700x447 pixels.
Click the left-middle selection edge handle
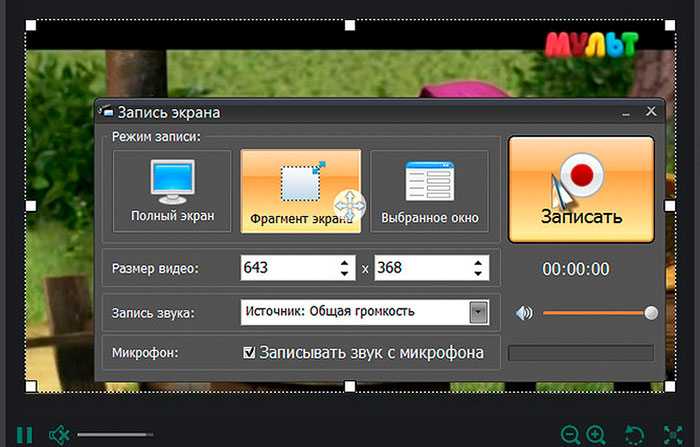[31, 206]
